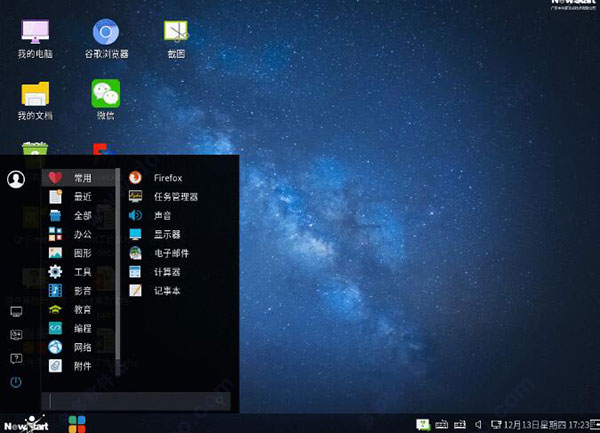
Task: Click the taskbar date and time
Action: [x=547, y=425]
